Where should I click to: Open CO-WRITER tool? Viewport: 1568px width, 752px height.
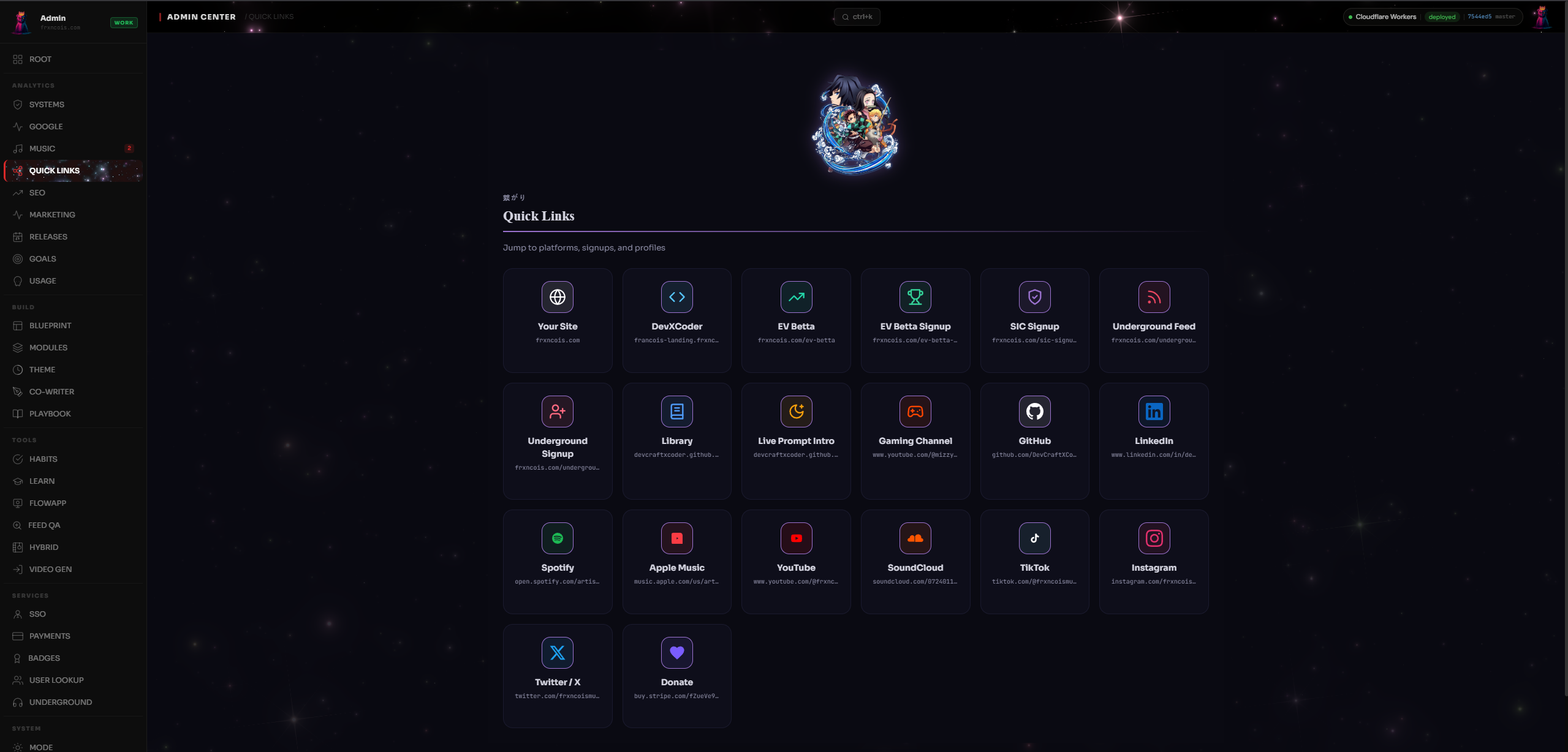74,392
